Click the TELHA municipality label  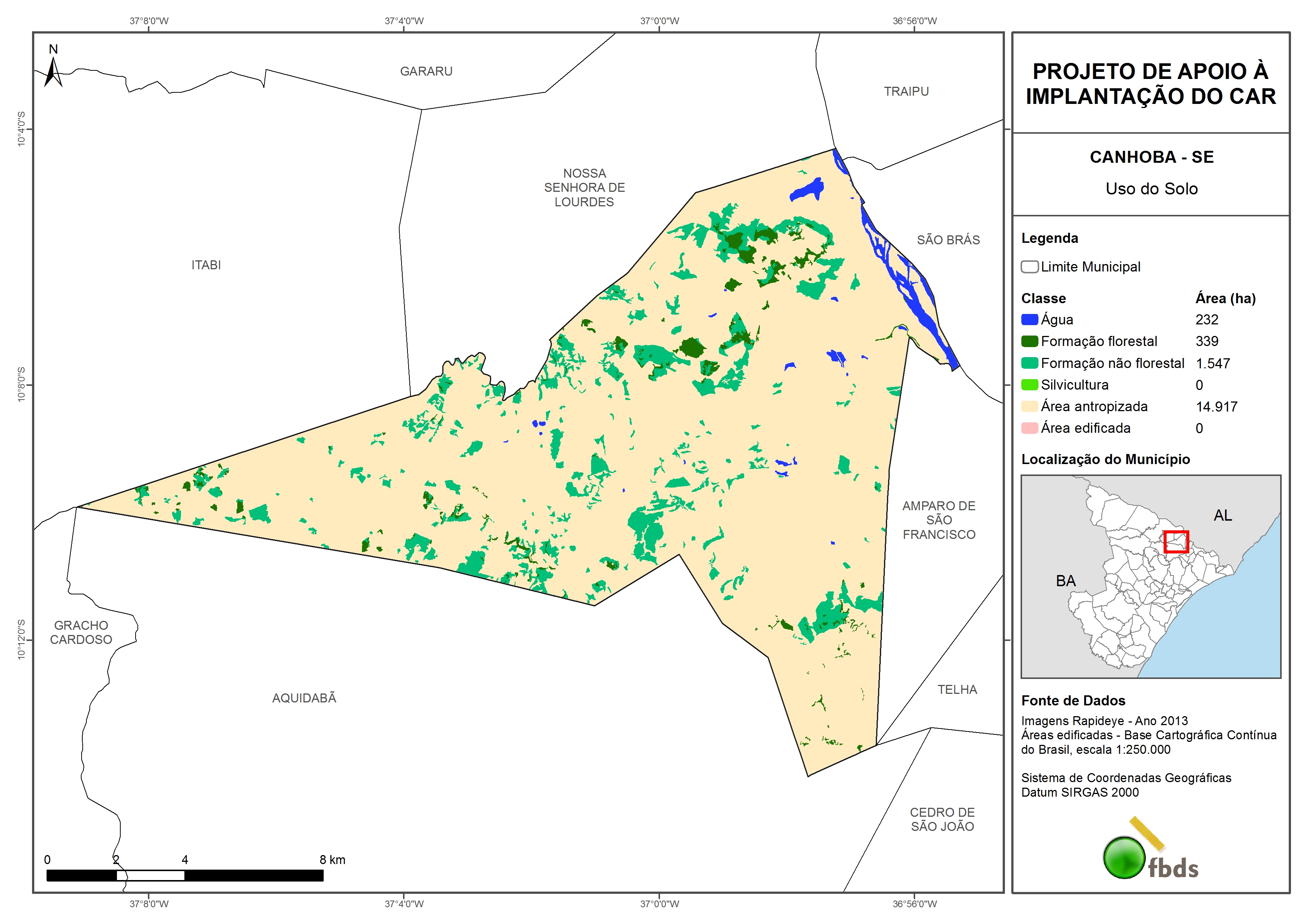957,690
